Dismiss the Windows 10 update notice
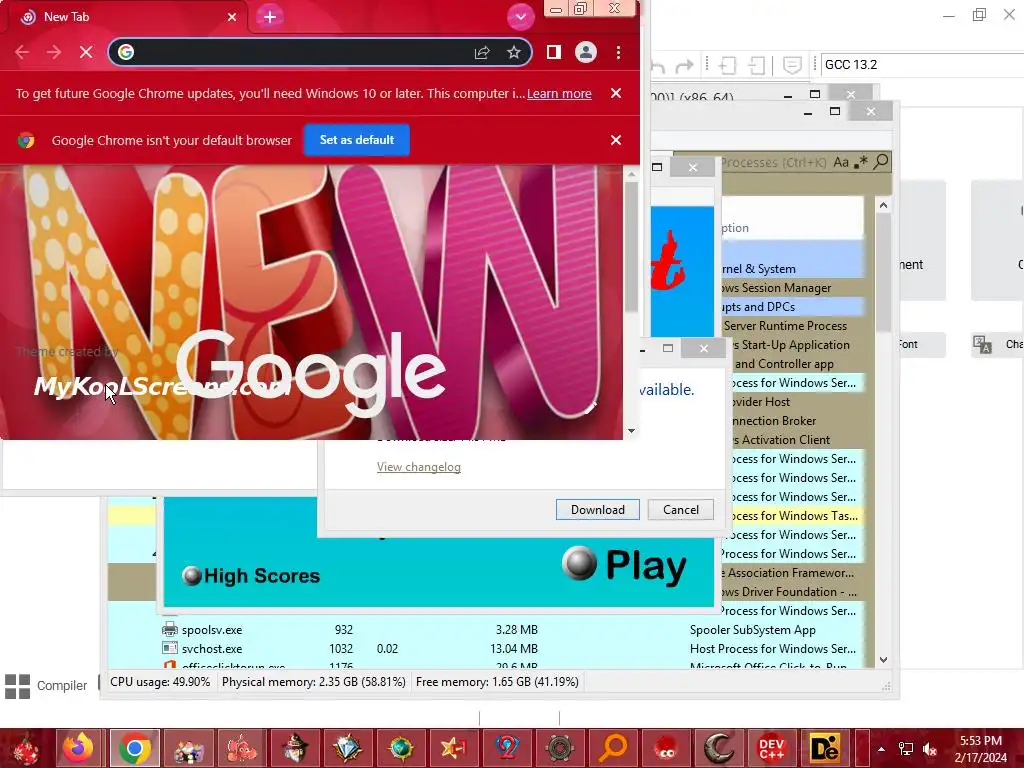The width and height of the screenshot is (1024, 768). pos(615,93)
